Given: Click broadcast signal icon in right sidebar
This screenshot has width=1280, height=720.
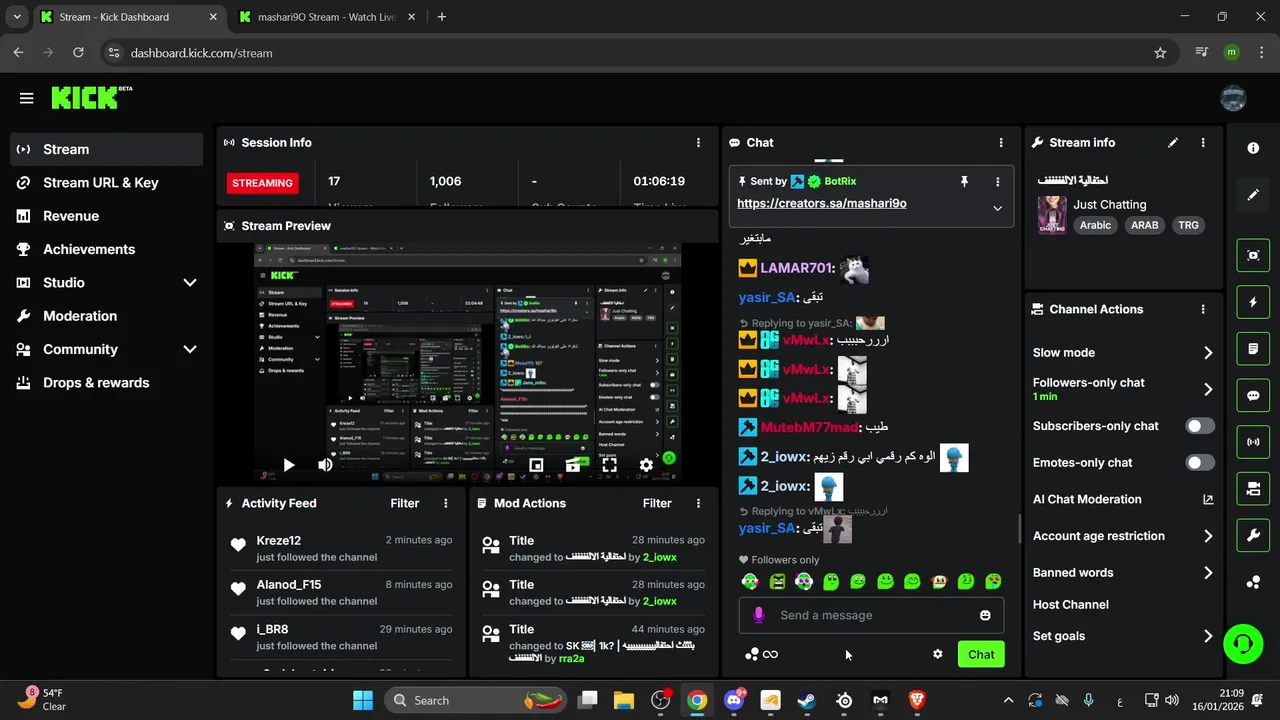Looking at the screenshot, I should click(1253, 442).
